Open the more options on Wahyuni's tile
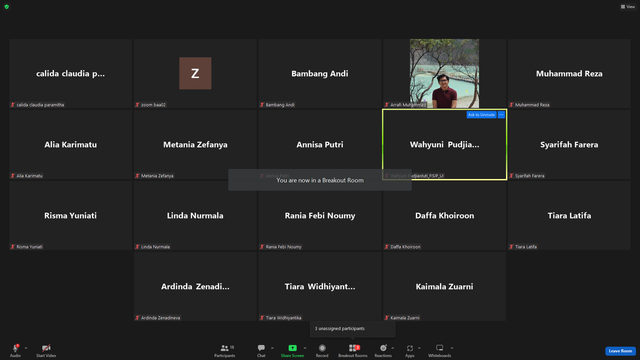The height and width of the screenshot is (360, 640). click(502, 115)
